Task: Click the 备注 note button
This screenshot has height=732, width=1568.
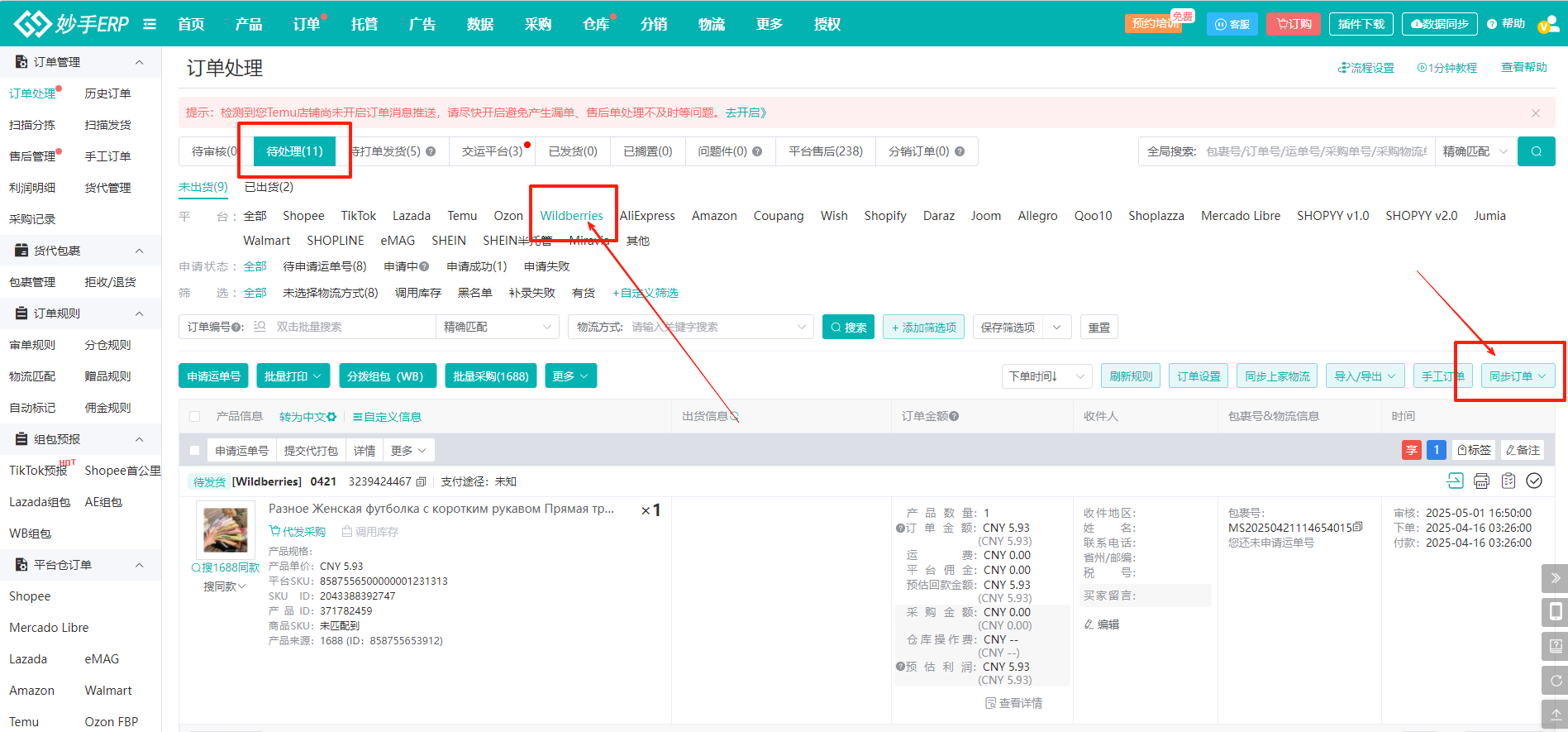Action: 1523,450
